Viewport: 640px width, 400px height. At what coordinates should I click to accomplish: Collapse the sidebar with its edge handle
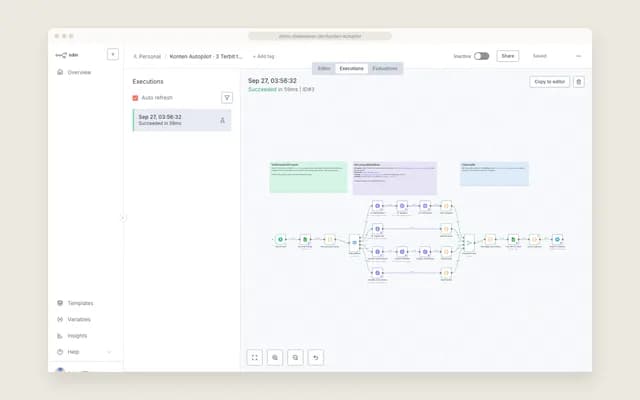click(122, 218)
